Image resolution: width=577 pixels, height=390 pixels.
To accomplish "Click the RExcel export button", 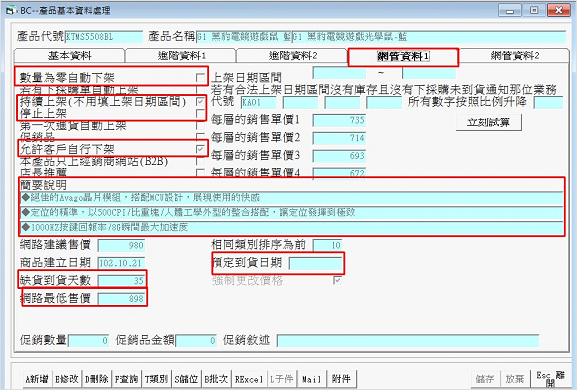I will coord(249,379).
